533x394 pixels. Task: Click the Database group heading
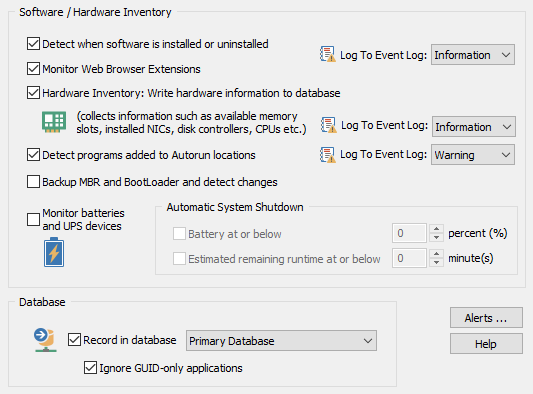42,302
